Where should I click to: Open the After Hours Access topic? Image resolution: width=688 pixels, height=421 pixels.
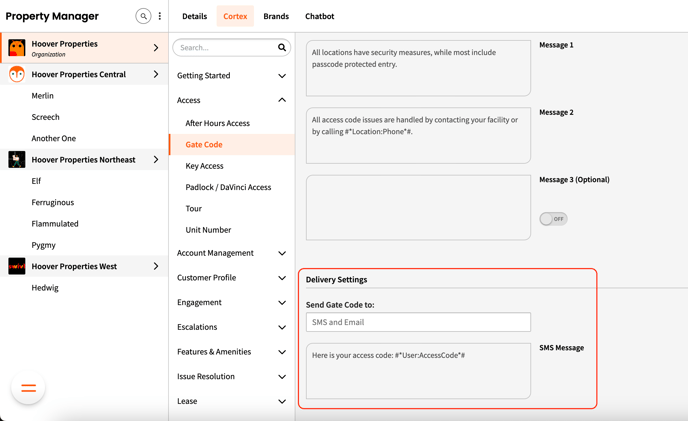point(217,123)
